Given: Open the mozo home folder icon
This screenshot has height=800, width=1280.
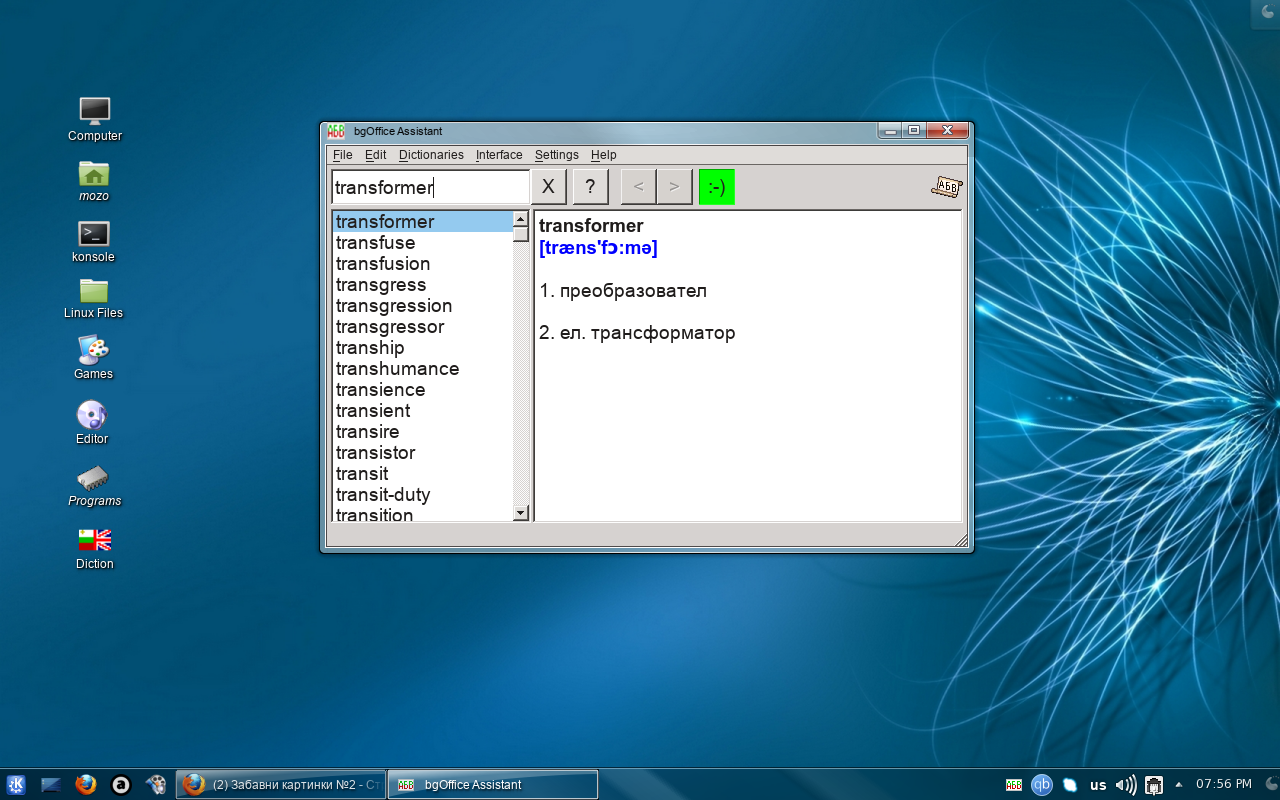Looking at the screenshot, I should [x=94, y=181].
